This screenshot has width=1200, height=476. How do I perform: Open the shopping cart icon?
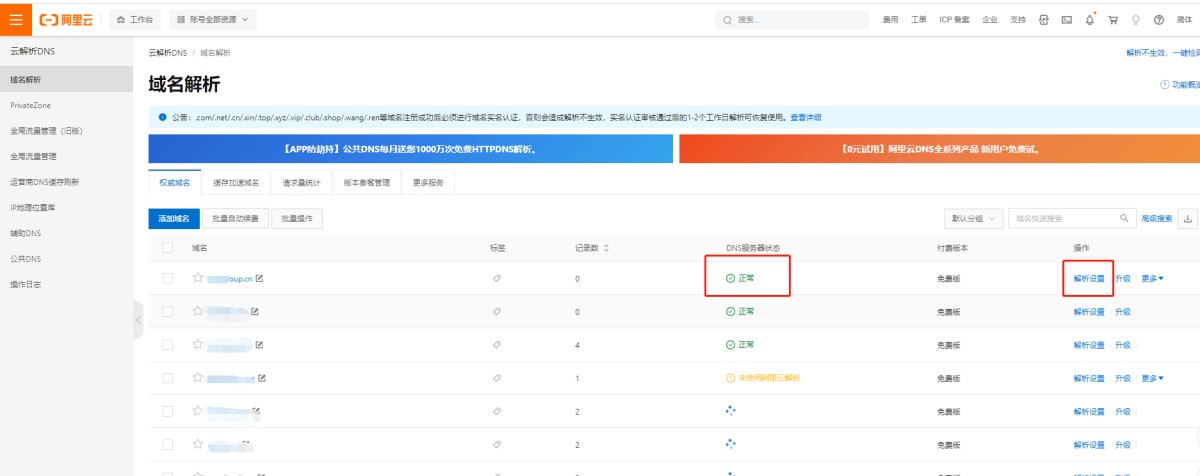[x=1112, y=19]
